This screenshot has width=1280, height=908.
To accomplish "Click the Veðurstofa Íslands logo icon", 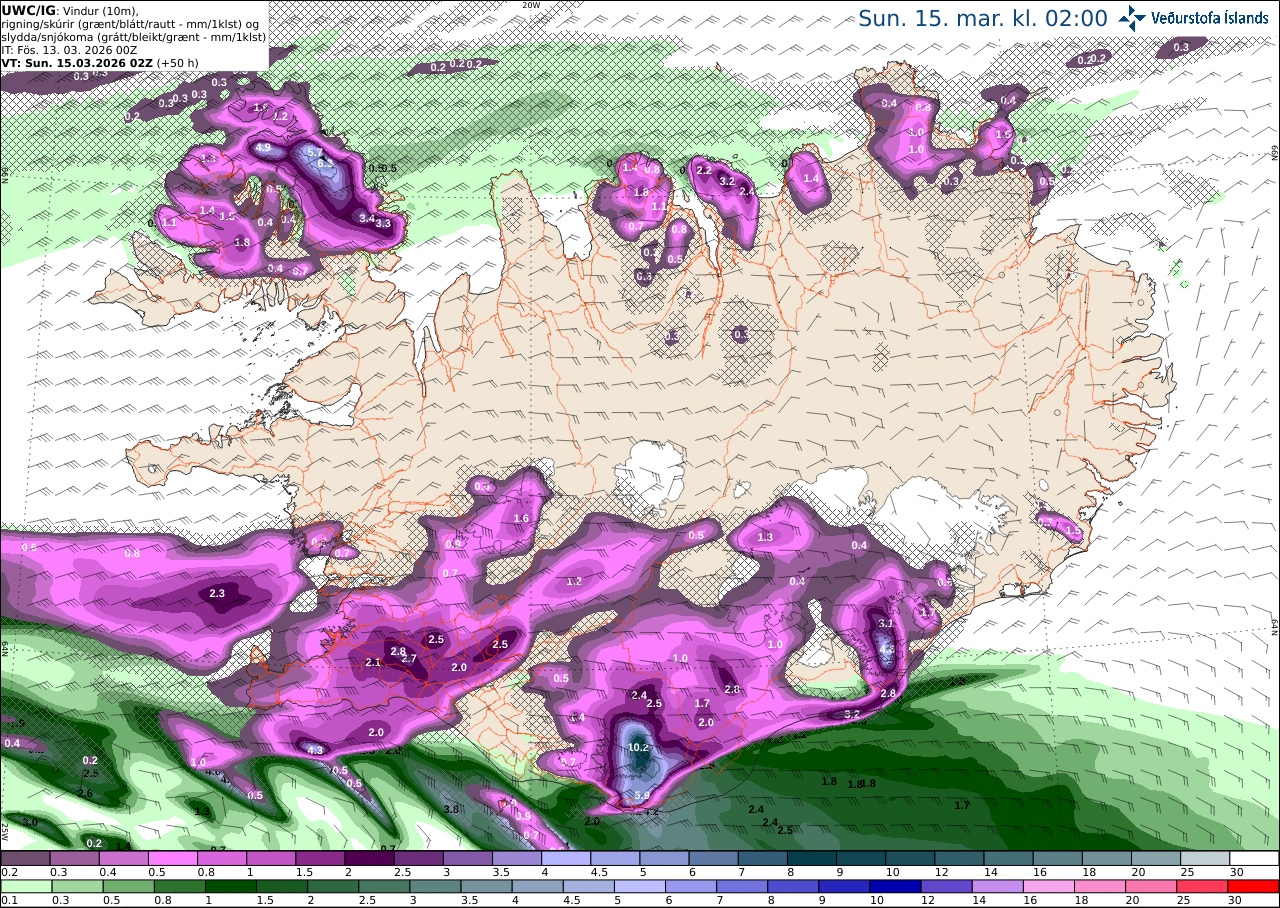I will point(1132,18).
